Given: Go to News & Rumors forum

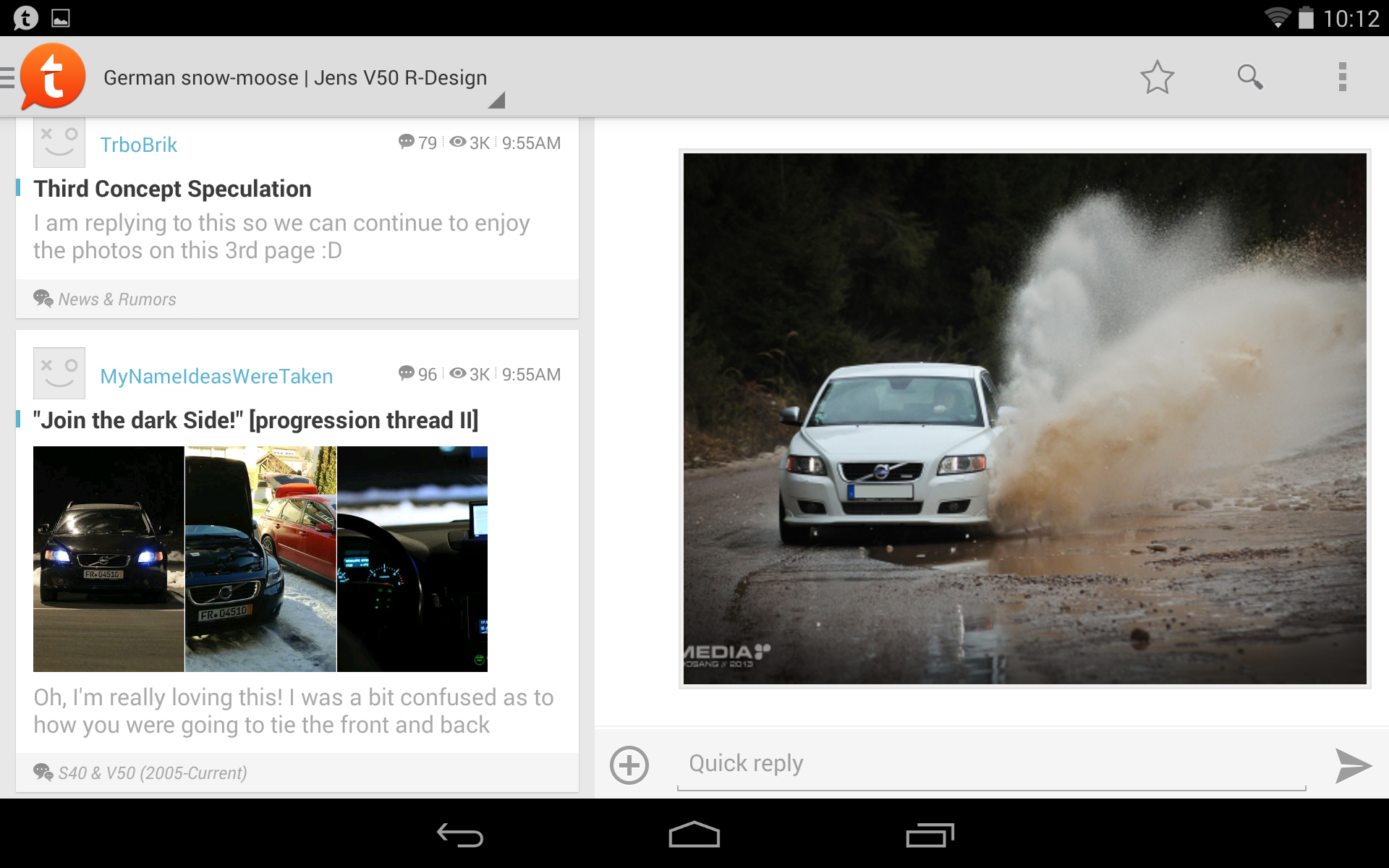Looking at the screenshot, I should click(x=116, y=299).
